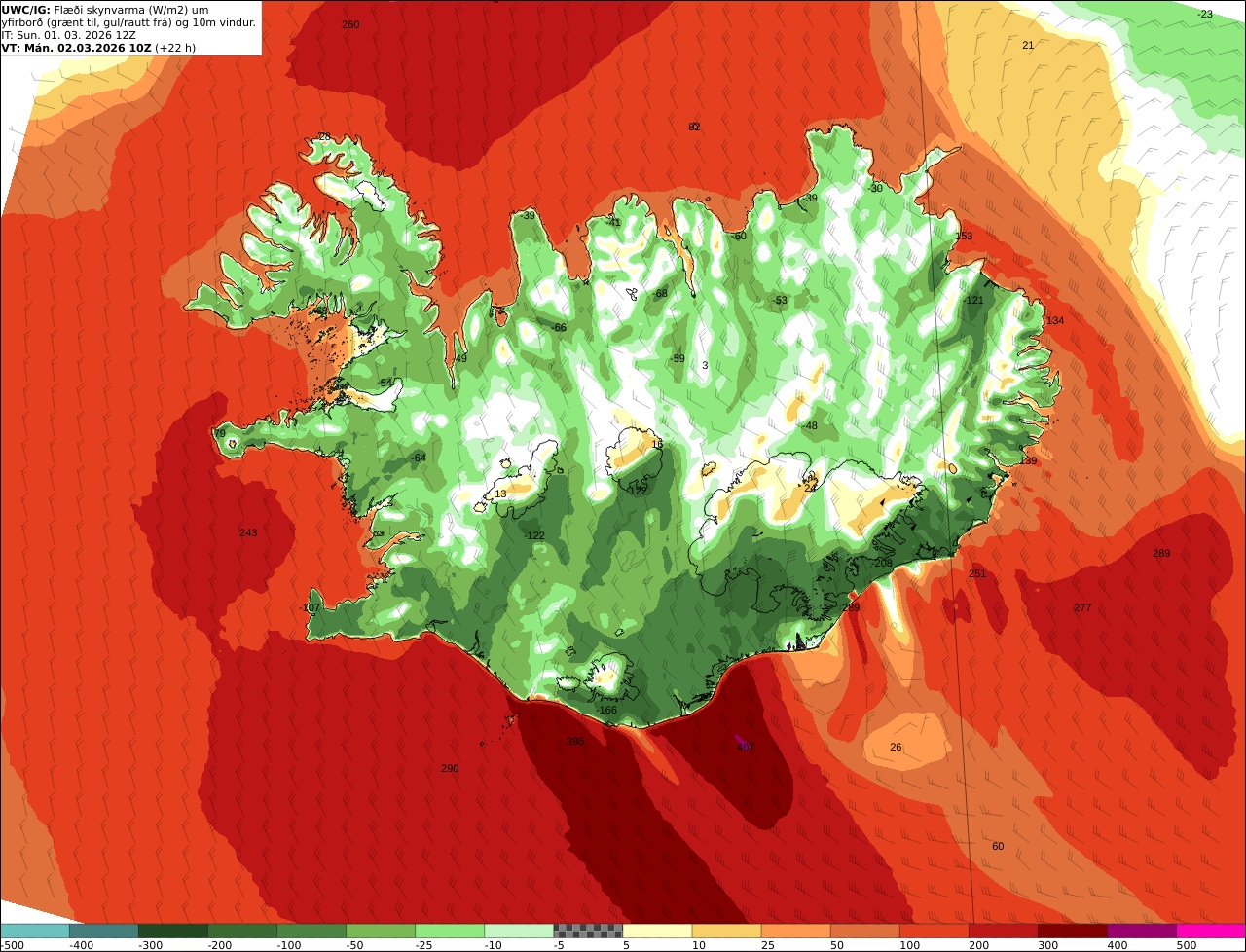Click the value -121 in east Iceland
The image size is (1246, 952).
pyautogui.click(x=973, y=300)
